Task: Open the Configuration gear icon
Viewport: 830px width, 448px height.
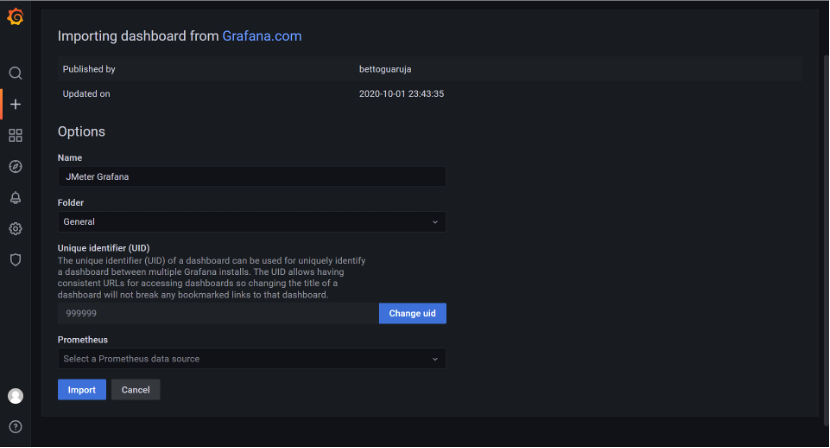Action: 15,229
